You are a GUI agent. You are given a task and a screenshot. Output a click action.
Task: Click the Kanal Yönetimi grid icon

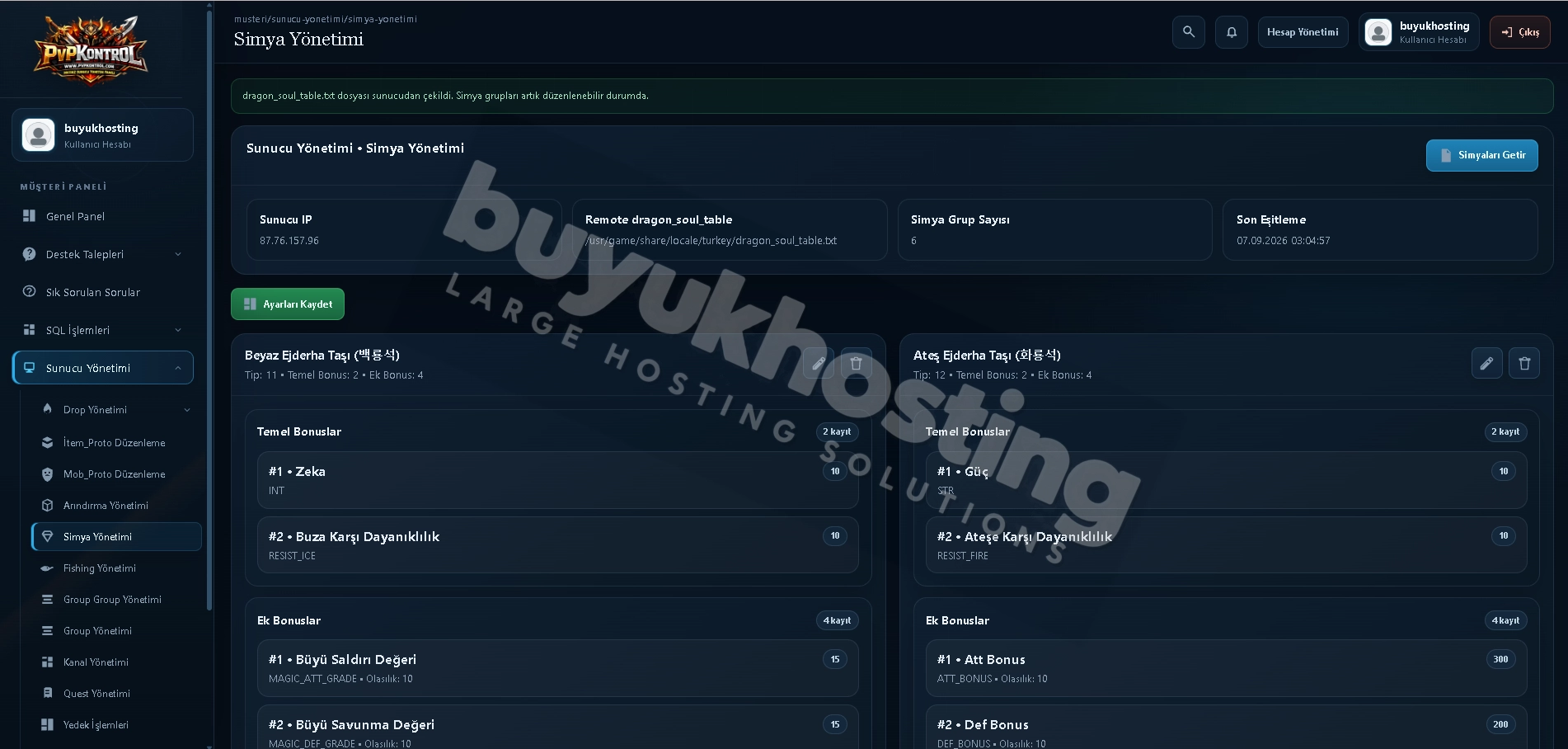(48, 662)
